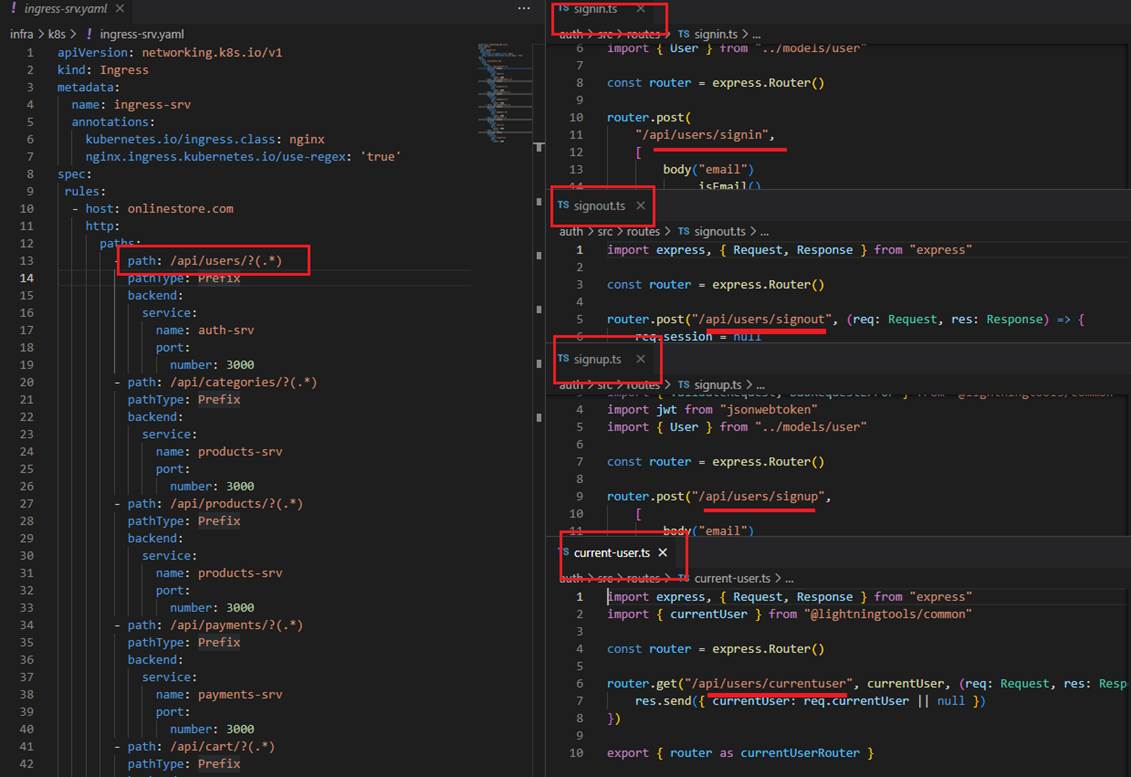Image resolution: width=1131 pixels, height=777 pixels.
Task: Click "/api/users/signout" route string in signout.ts
Action: pyautogui.click(x=764, y=320)
